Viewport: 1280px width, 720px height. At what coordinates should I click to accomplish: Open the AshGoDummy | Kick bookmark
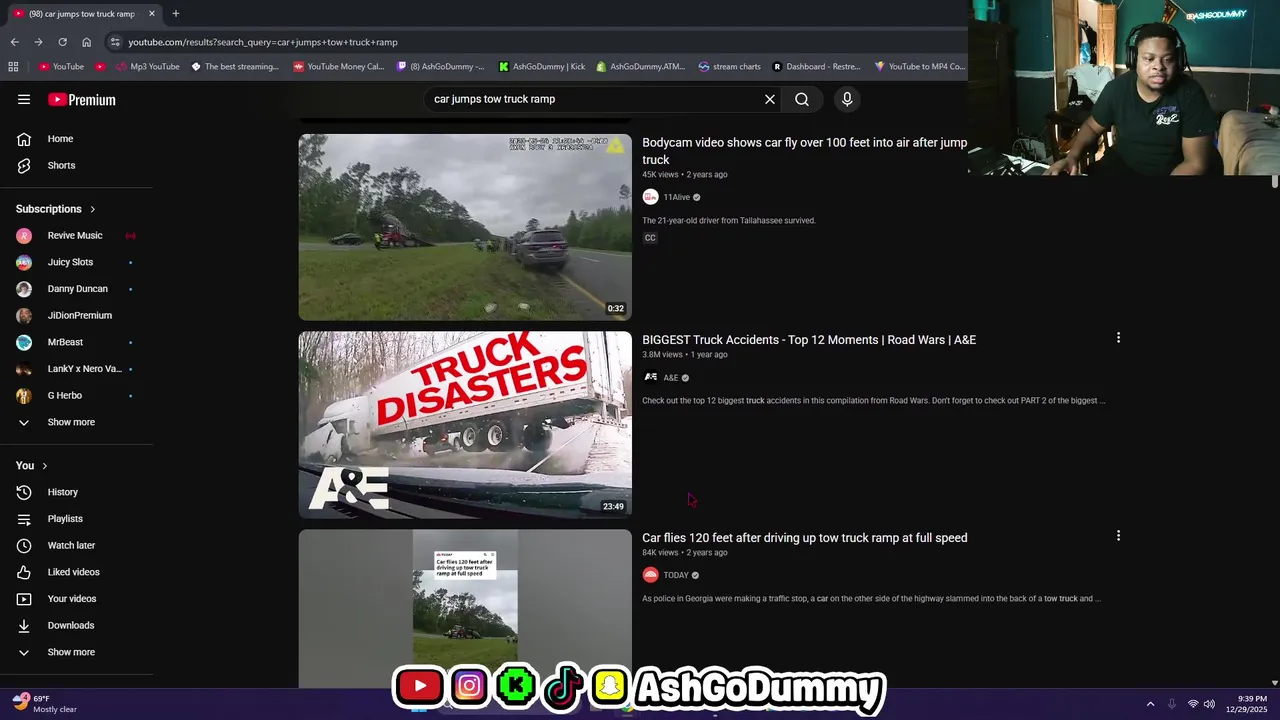coord(542,67)
